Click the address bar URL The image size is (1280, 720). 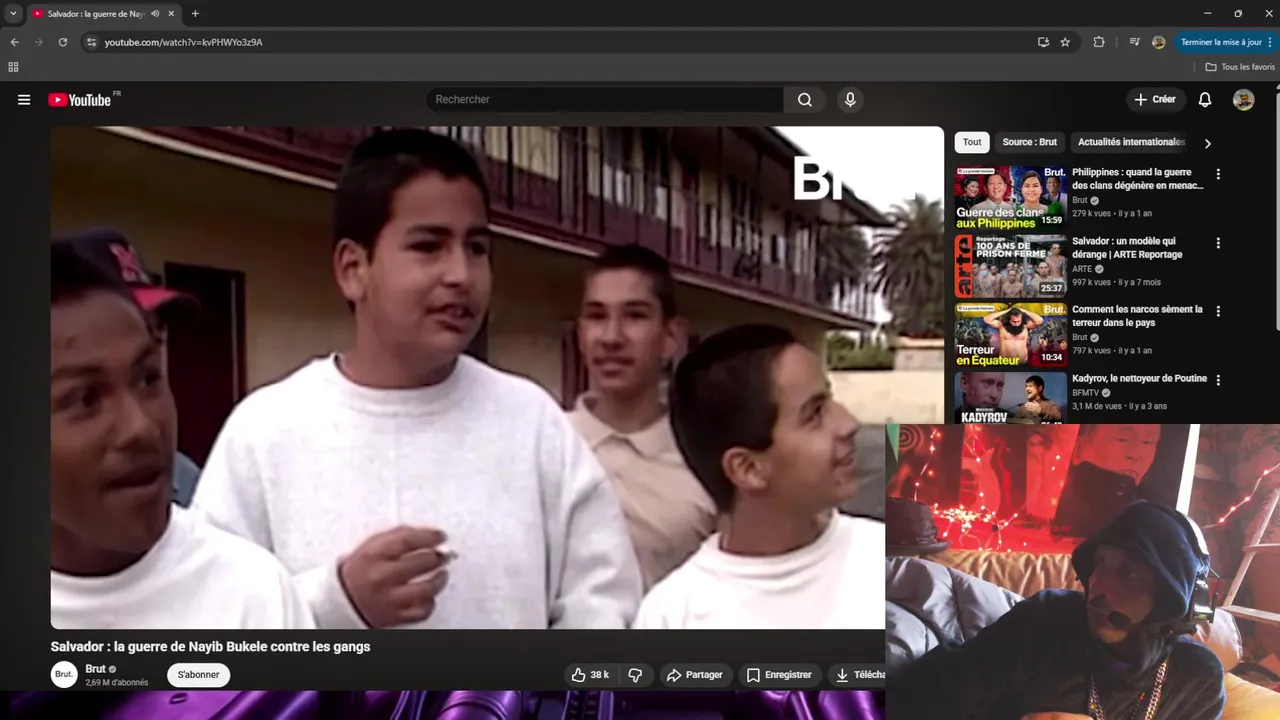coord(184,42)
